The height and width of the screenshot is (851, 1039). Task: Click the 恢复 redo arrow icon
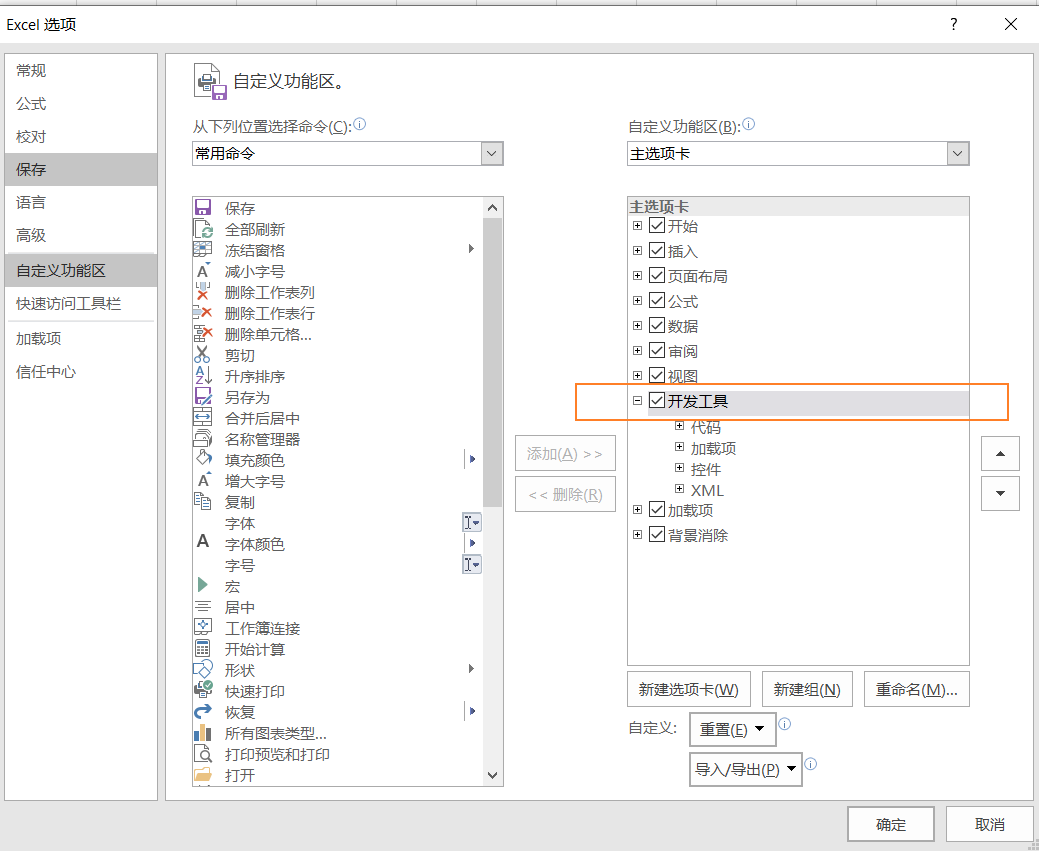[203, 711]
